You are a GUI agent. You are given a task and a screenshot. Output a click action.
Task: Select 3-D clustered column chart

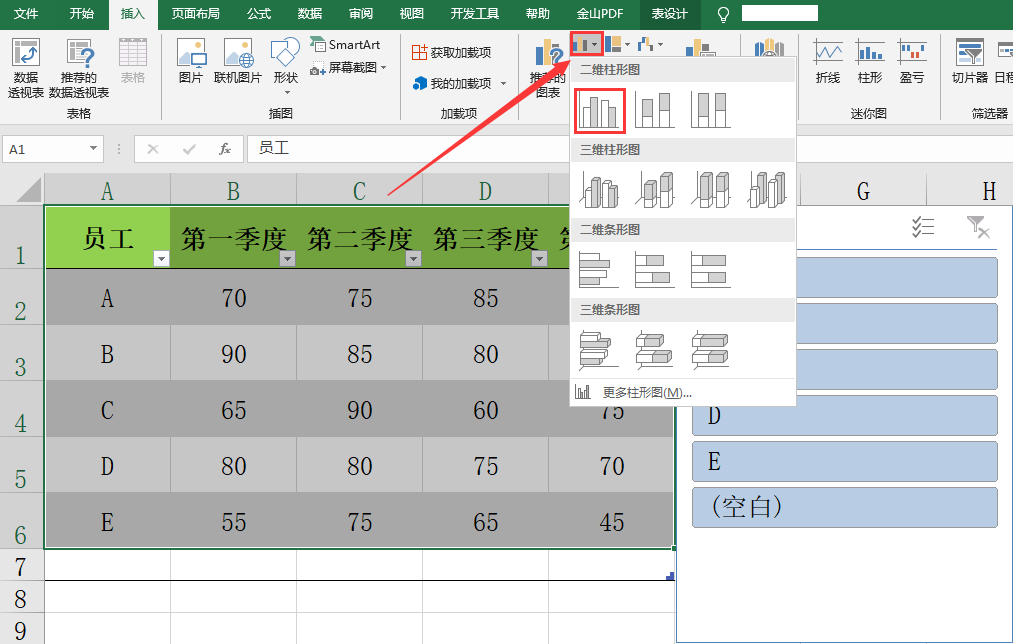599,190
